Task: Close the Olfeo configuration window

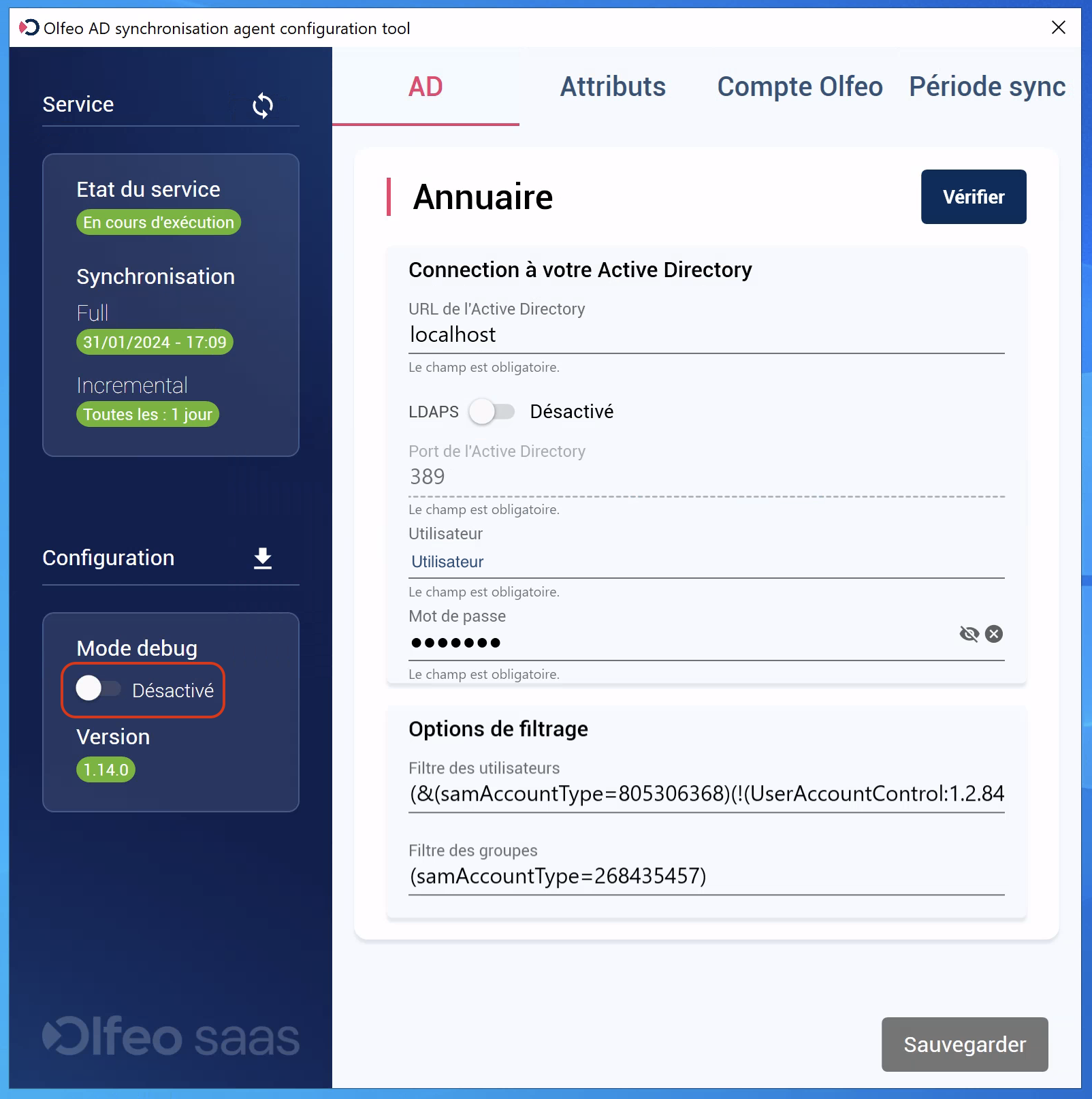Action: (x=1058, y=28)
